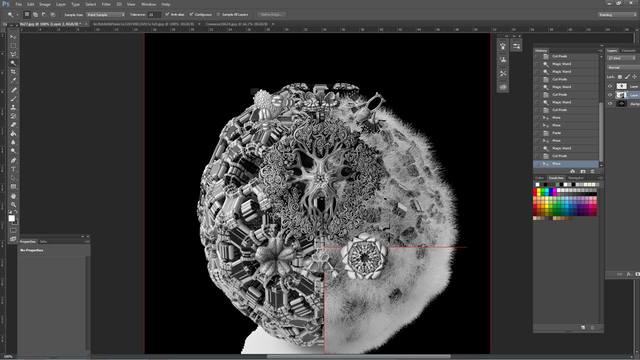The height and width of the screenshot is (360, 640).
Task: Select the highlighted Move history state
Action: pos(567,164)
